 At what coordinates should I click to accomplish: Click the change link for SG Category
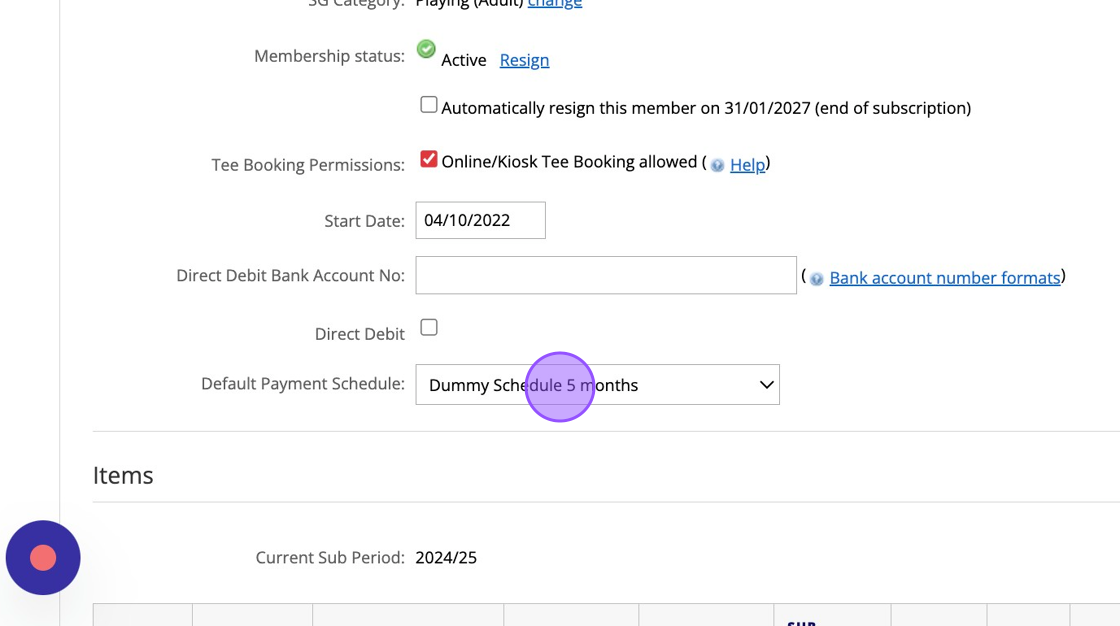tap(555, 4)
